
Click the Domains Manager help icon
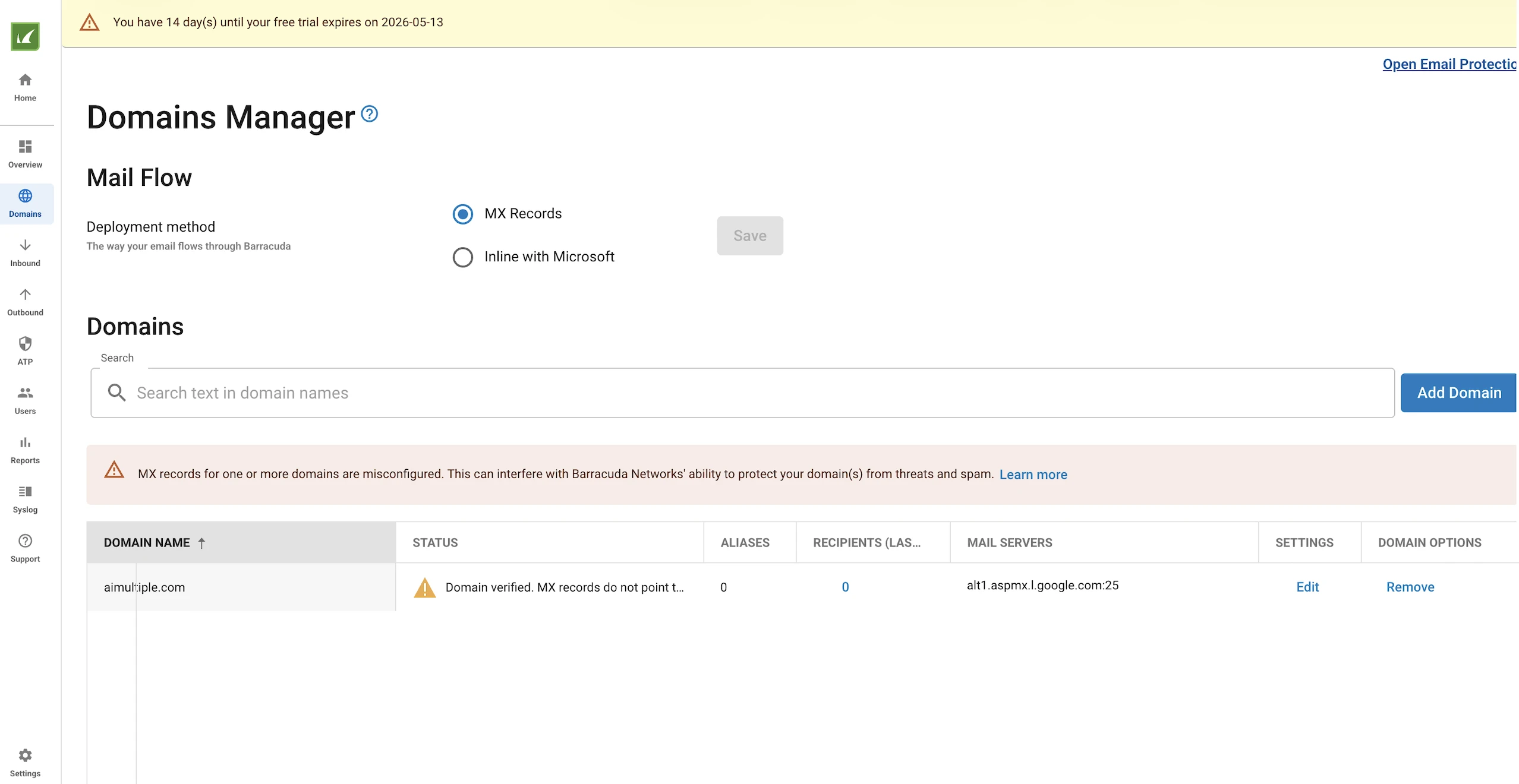tap(370, 113)
